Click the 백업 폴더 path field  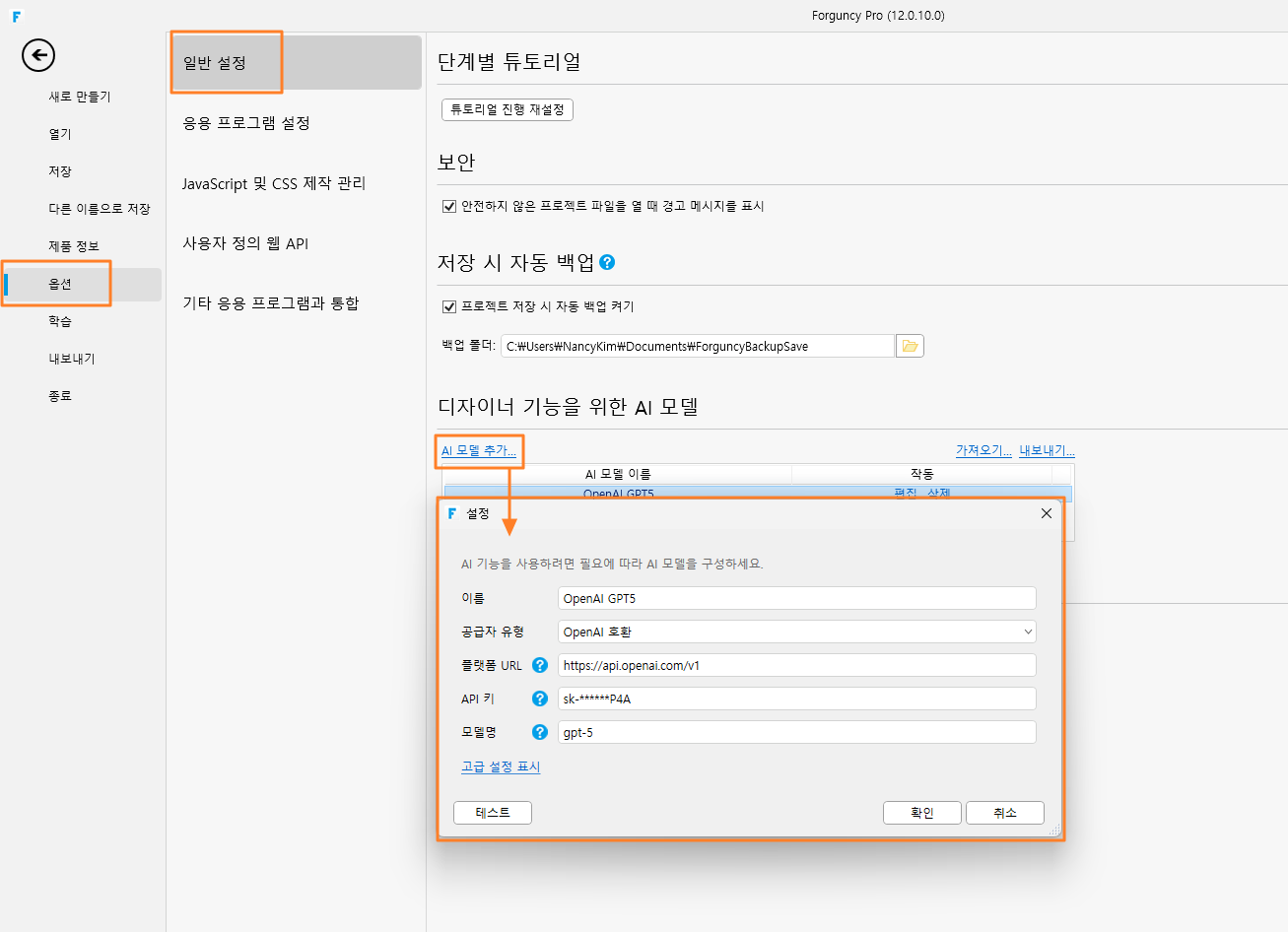pos(698,346)
